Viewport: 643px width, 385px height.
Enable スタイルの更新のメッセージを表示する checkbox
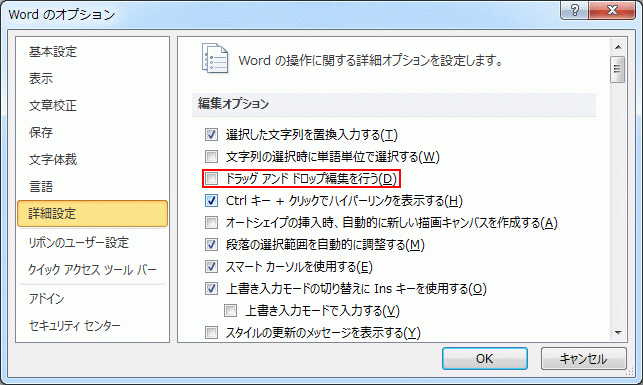click(x=211, y=333)
